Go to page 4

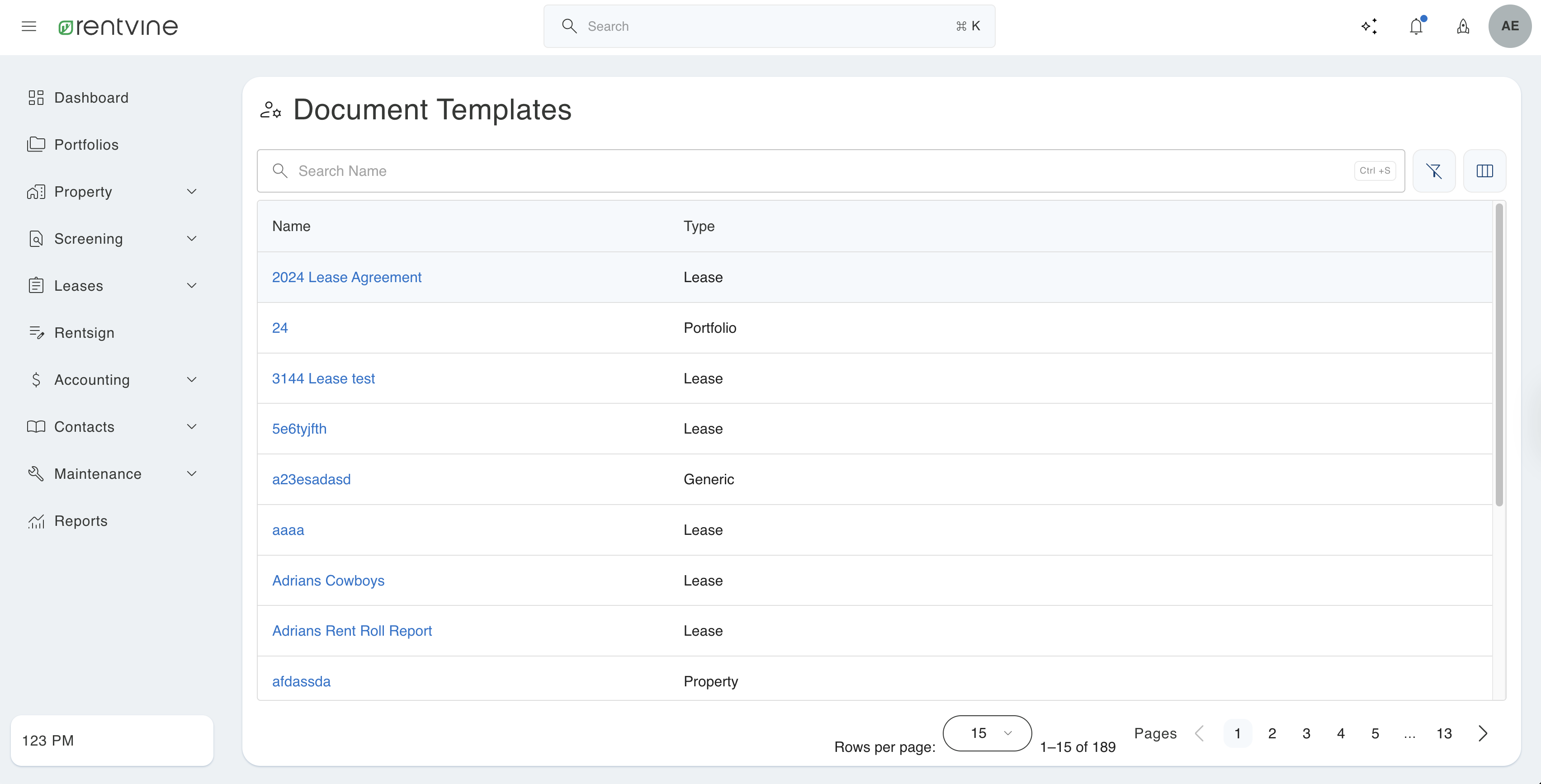(1341, 734)
